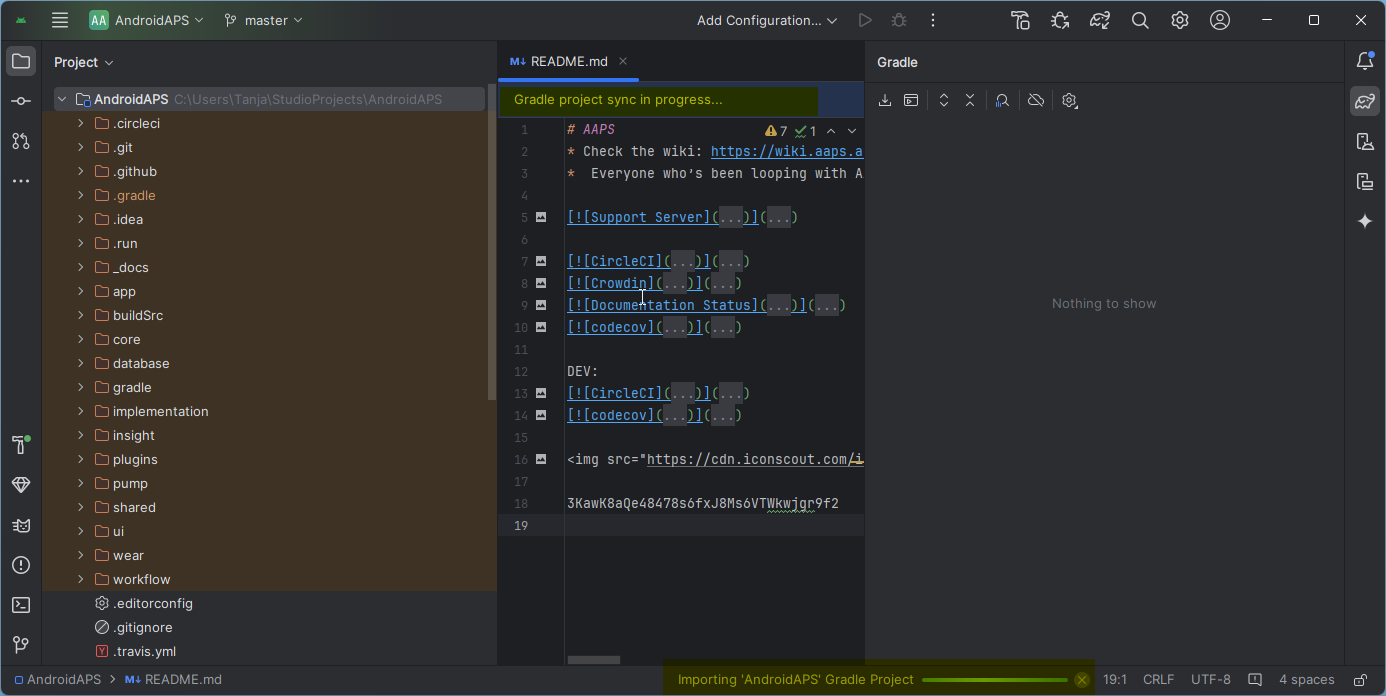
Task: Open Search Everywhere magnifier
Action: click(x=1140, y=20)
